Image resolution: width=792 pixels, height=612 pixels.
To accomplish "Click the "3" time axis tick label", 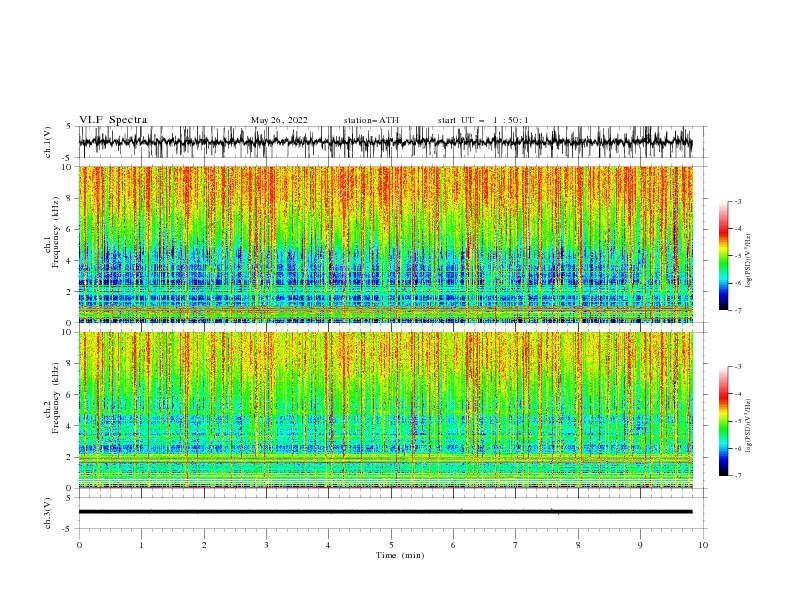I will tap(266, 545).
